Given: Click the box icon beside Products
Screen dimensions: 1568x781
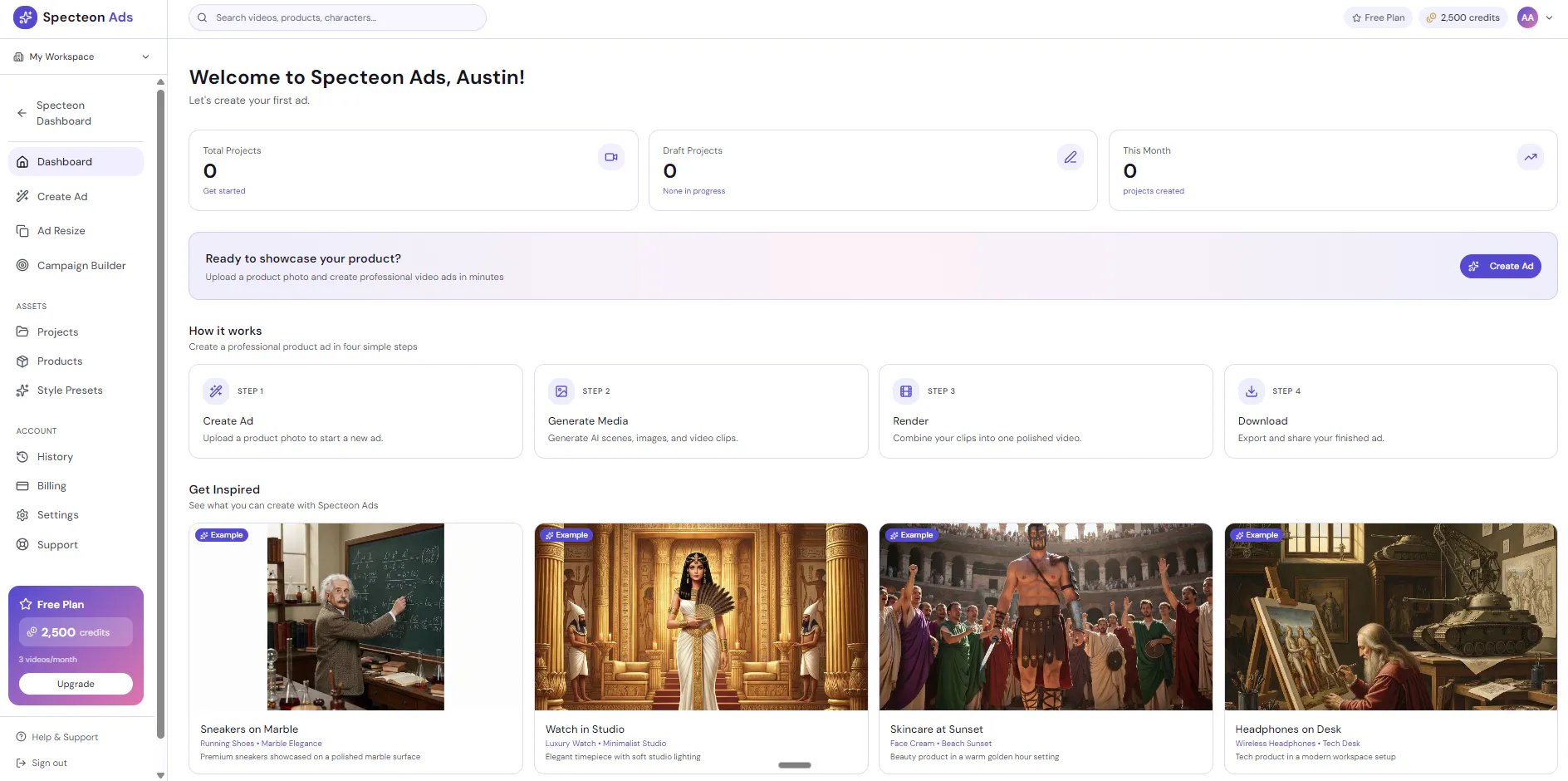Looking at the screenshot, I should (x=22, y=361).
